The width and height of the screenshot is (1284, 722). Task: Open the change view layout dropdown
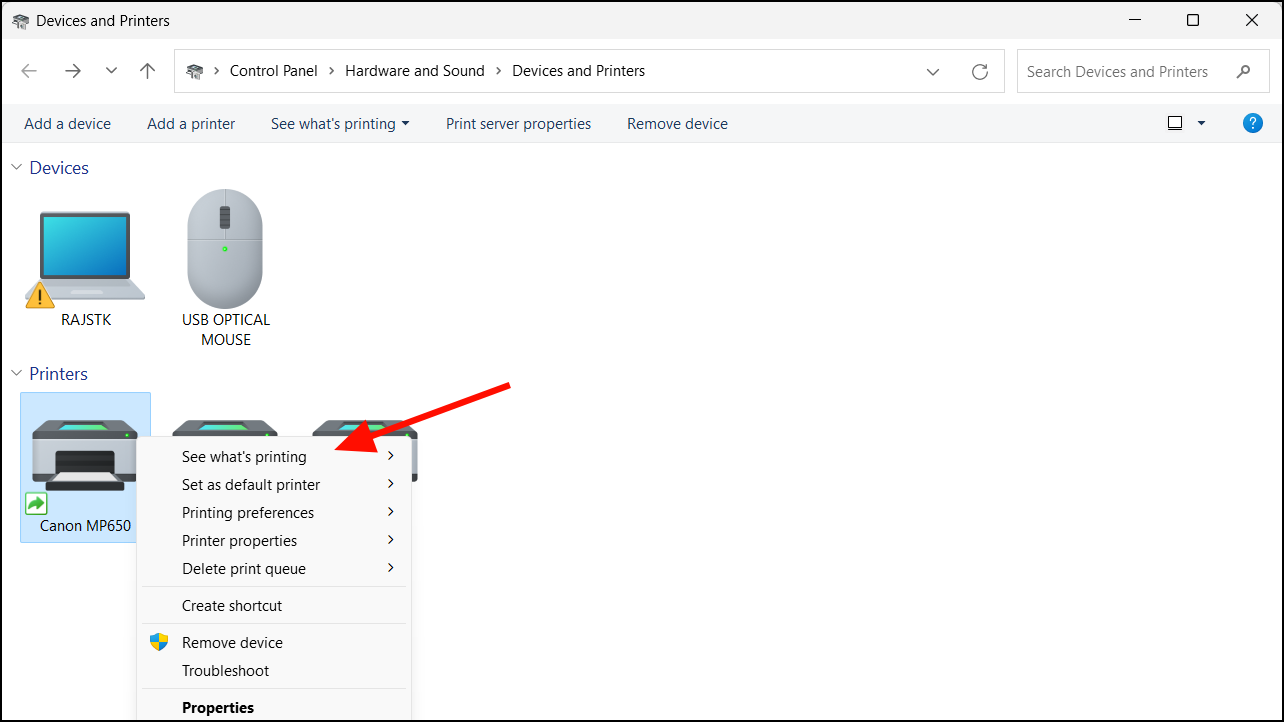1200,123
